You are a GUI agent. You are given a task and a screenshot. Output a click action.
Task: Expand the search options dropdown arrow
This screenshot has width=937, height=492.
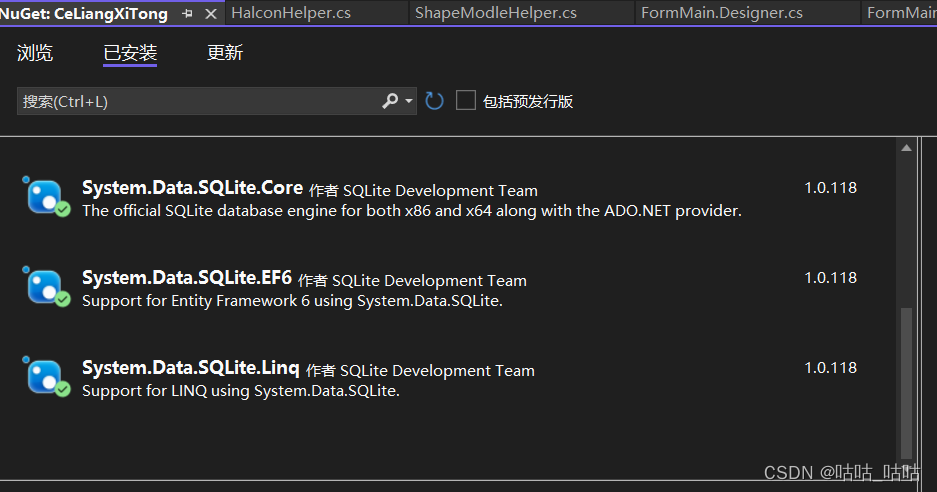click(409, 101)
